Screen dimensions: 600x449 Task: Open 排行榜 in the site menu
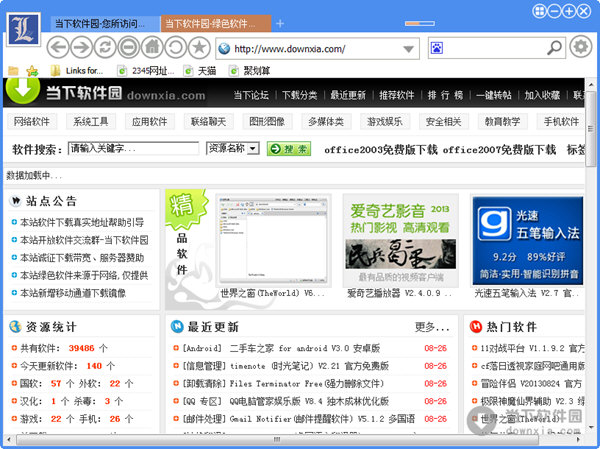[445, 95]
